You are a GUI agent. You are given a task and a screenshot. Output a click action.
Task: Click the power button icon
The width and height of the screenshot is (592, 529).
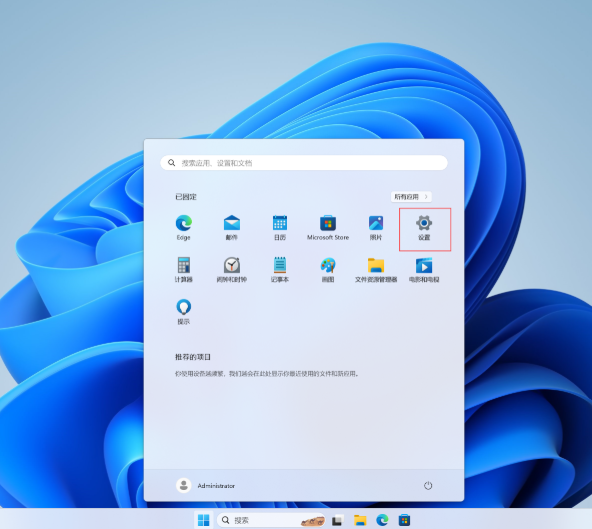point(428,486)
